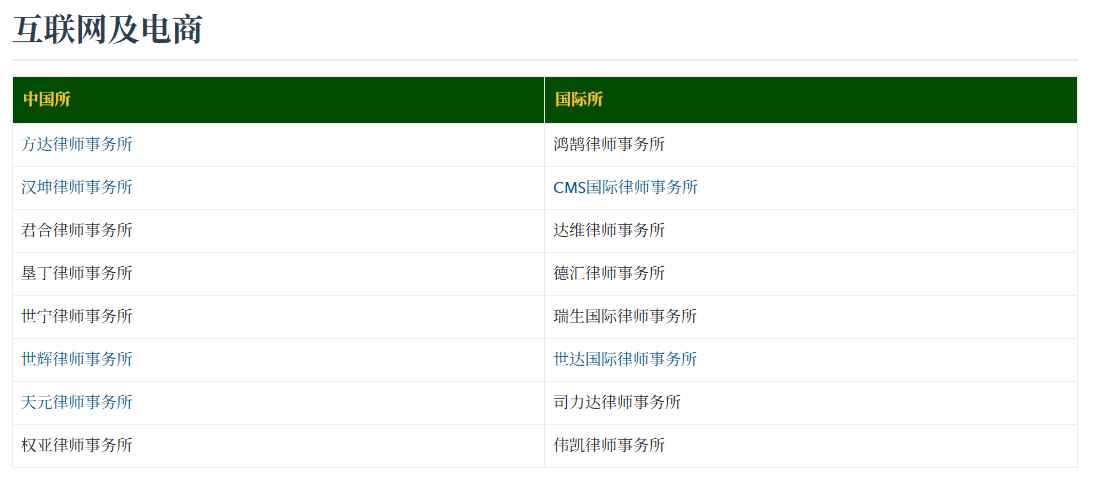Select the 达维律师事务所 cell
Viewport: 1093px width, 479px height.
point(811,231)
